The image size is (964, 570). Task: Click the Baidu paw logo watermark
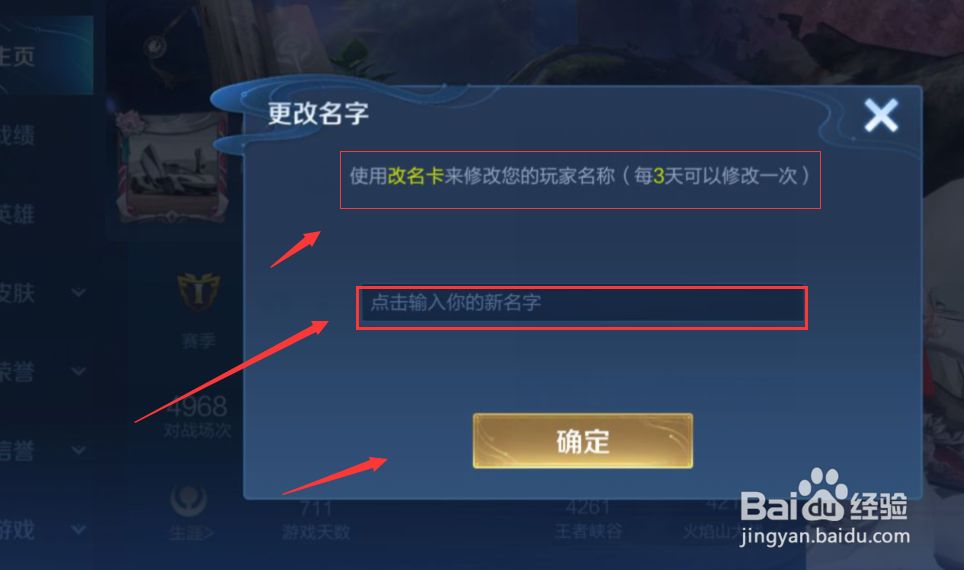coord(821,495)
